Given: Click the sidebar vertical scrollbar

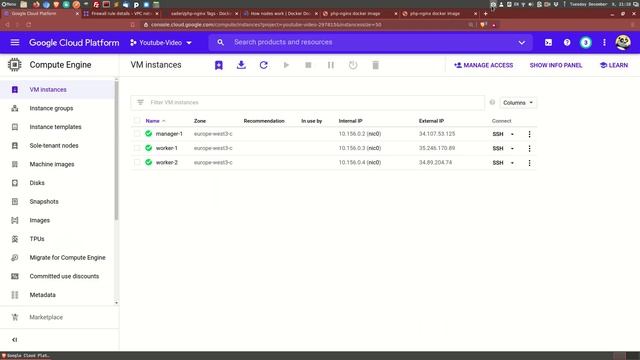Looking at the screenshot, I should [116, 151].
